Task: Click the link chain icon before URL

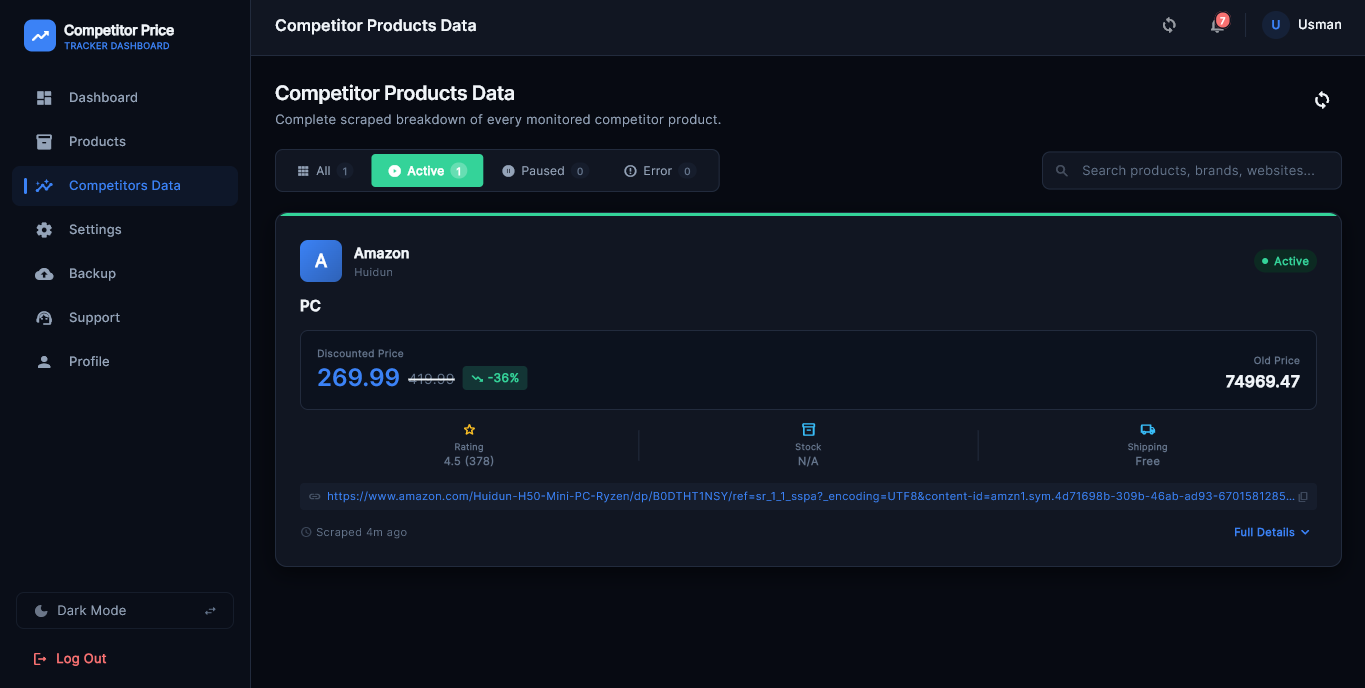Action: pyautogui.click(x=314, y=496)
